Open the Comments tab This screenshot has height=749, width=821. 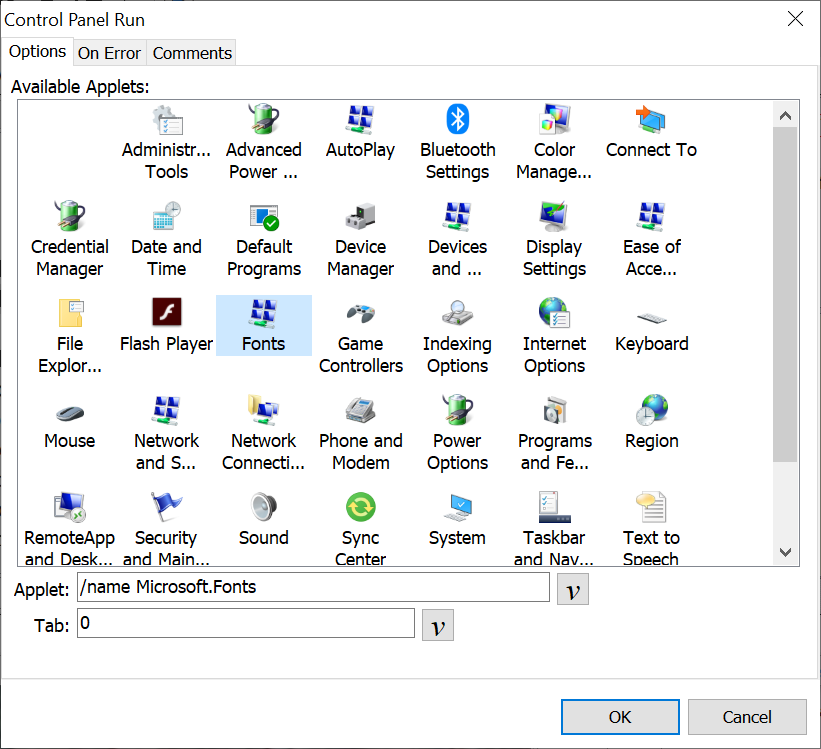(192, 53)
